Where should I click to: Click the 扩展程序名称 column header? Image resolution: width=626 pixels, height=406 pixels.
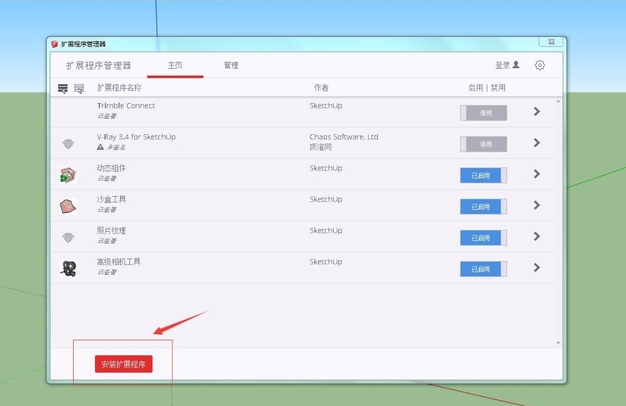pos(119,88)
